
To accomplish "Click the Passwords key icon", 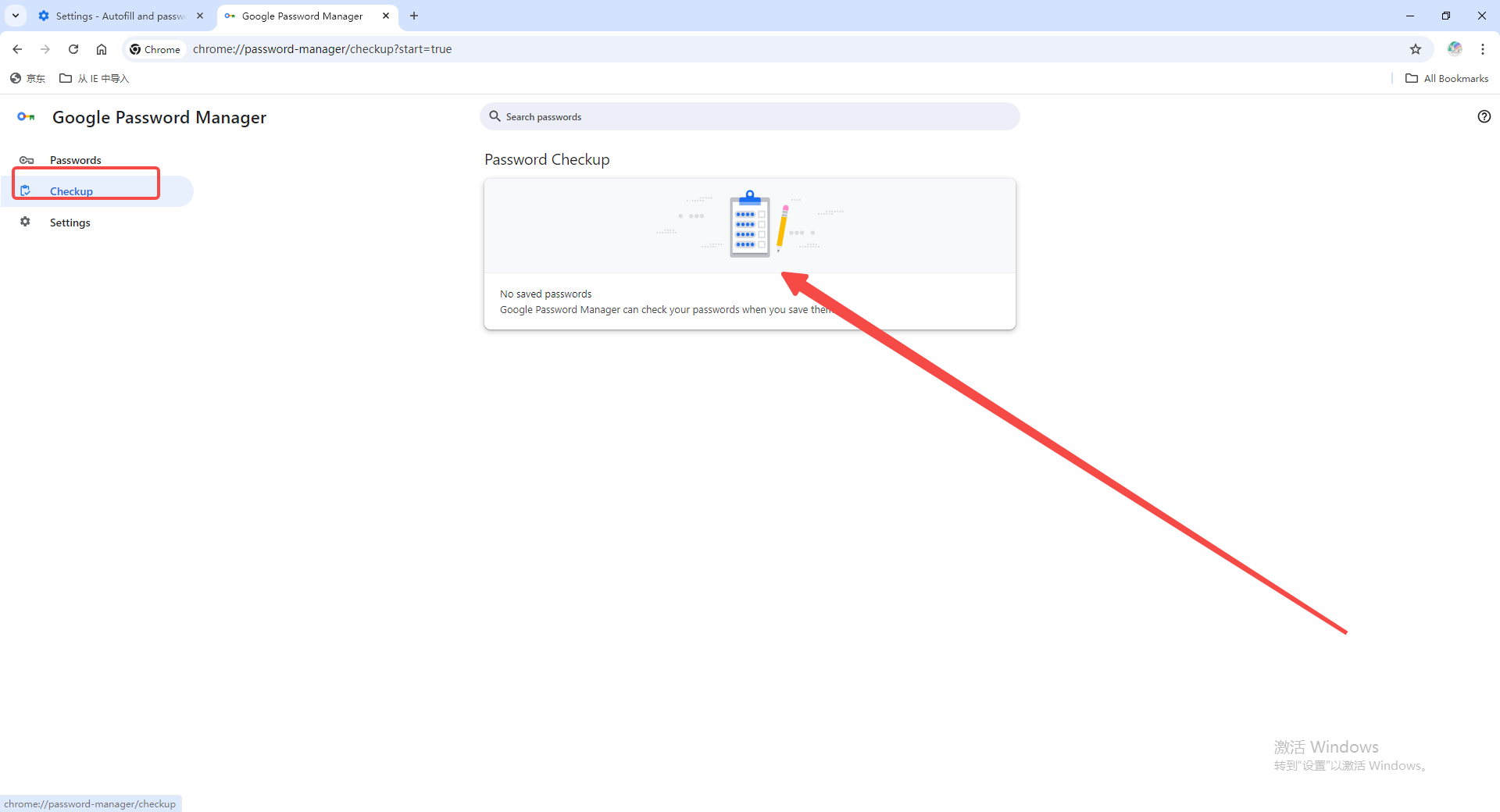I will pyautogui.click(x=27, y=160).
